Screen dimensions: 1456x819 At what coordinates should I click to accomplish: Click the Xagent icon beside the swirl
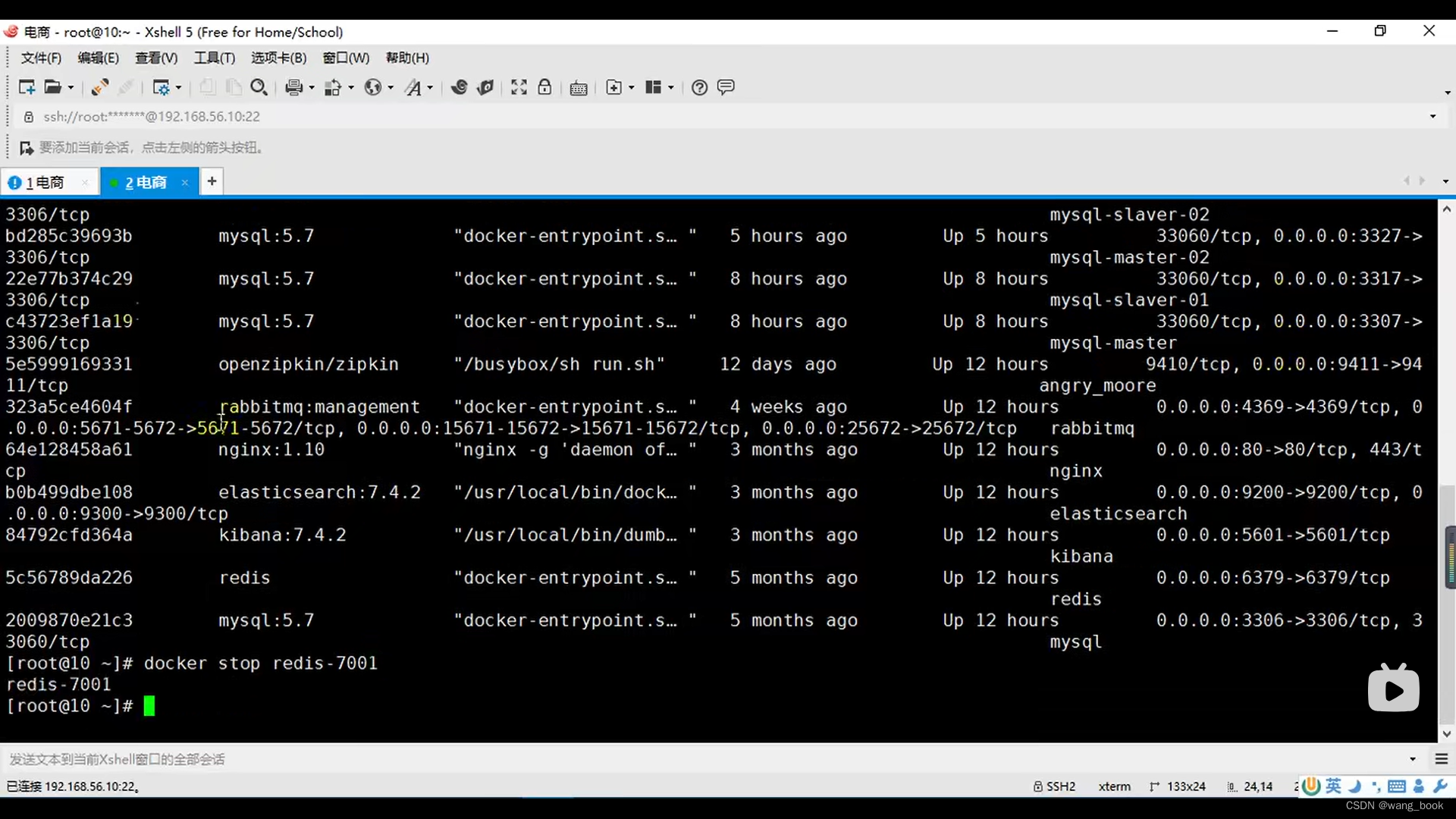(x=485, y=87)
